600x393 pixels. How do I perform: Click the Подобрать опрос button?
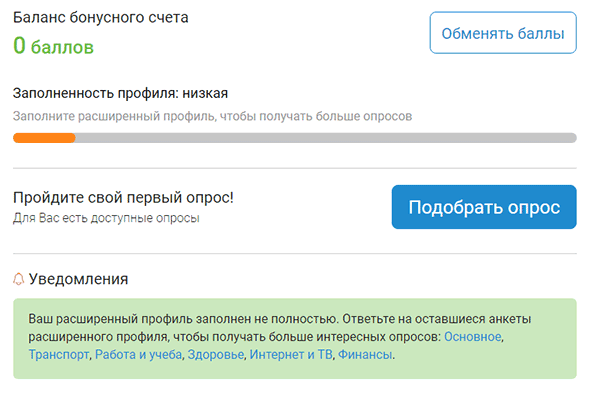[484, 207]
